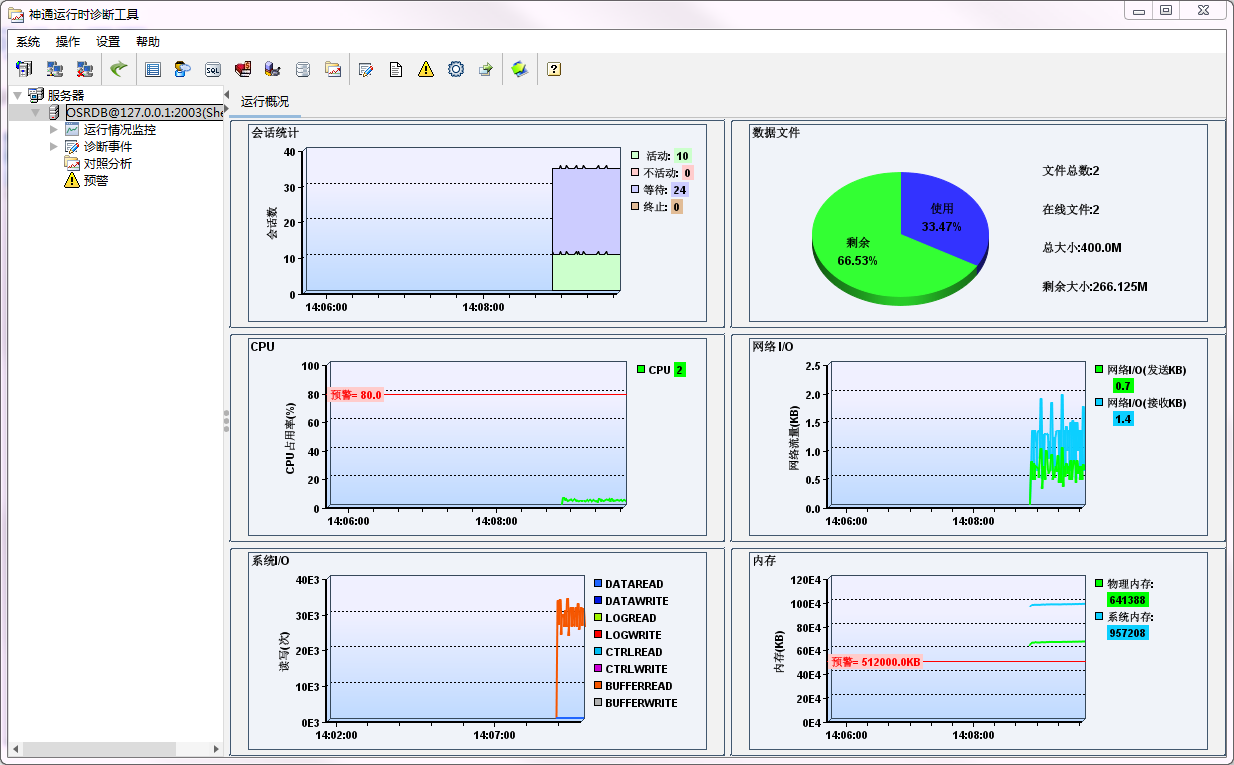This screenshot has width=1234, height=765.
Task: Click the blank document toolbar icon
Action: (396, 69)
